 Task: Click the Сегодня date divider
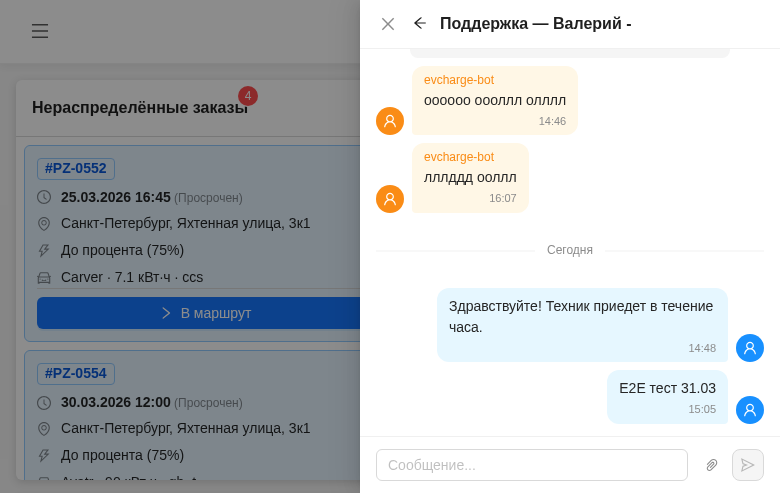pos(569,250)
